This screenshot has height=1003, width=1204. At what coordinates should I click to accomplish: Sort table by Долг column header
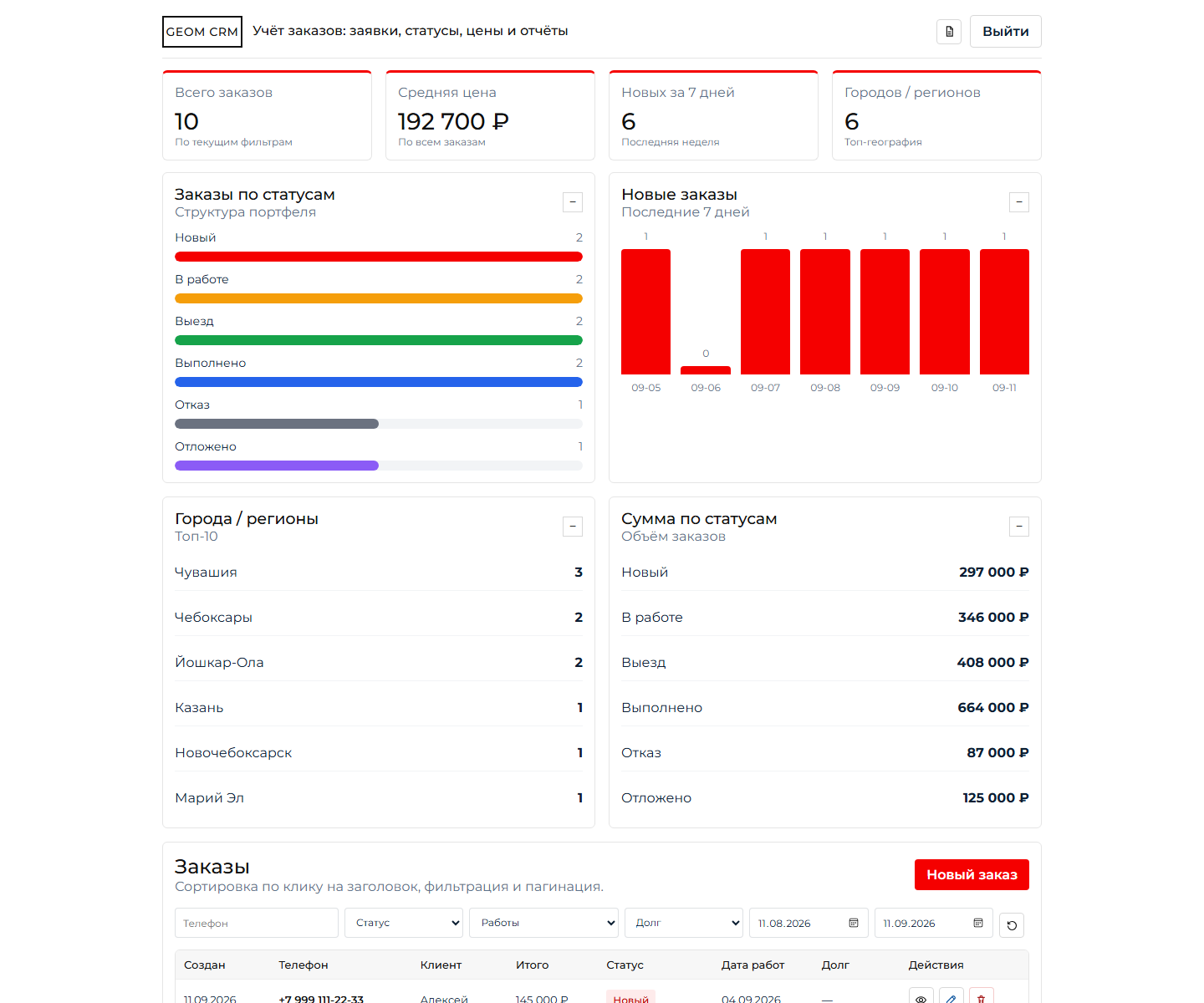pos(835,965)
